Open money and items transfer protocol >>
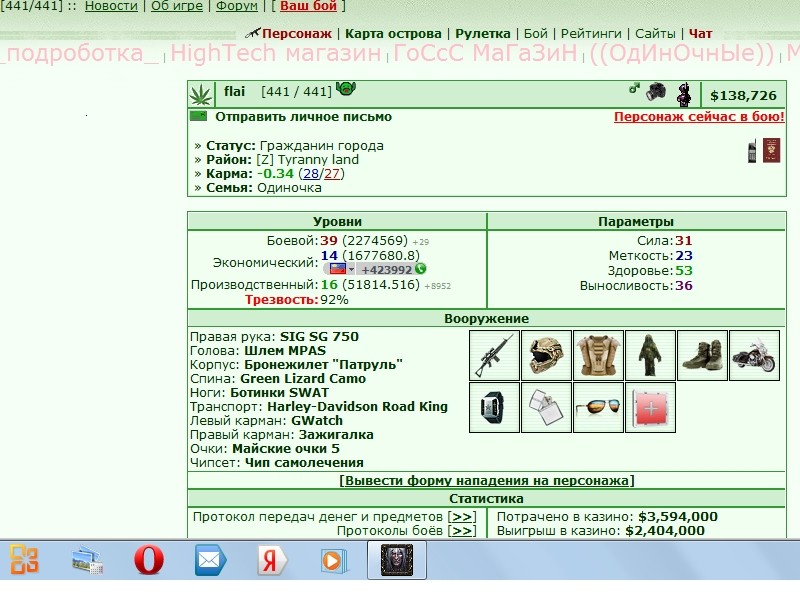Viewport: 800px width, 600px height. tap(462, 517)
